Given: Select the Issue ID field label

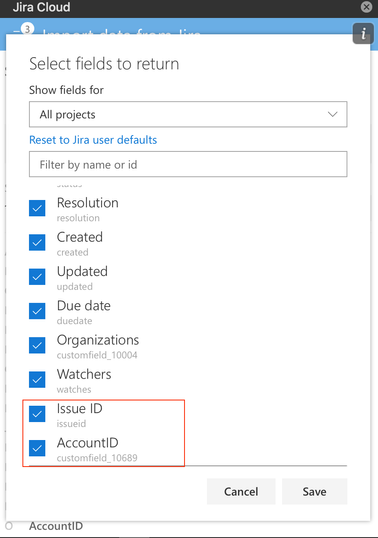Looking at the screenshot, I should (x=80, y=409).
